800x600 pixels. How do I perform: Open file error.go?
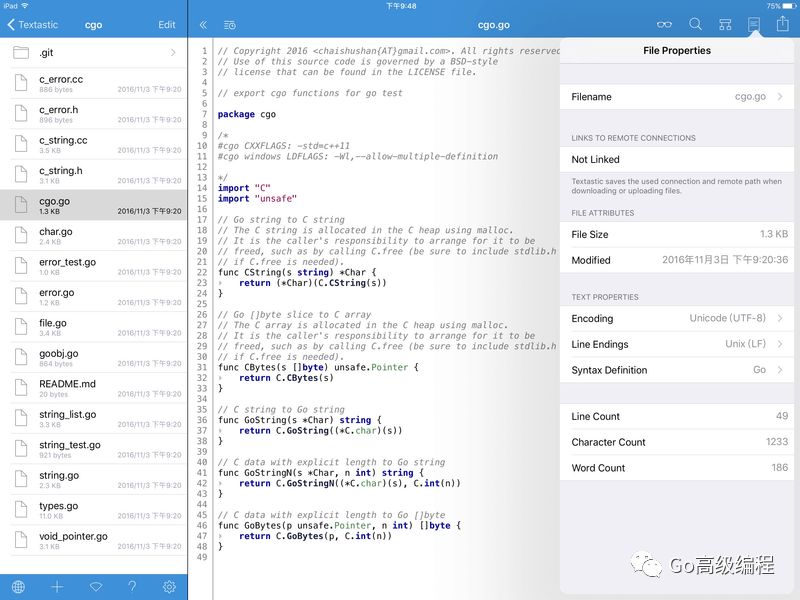click(94, 297)
